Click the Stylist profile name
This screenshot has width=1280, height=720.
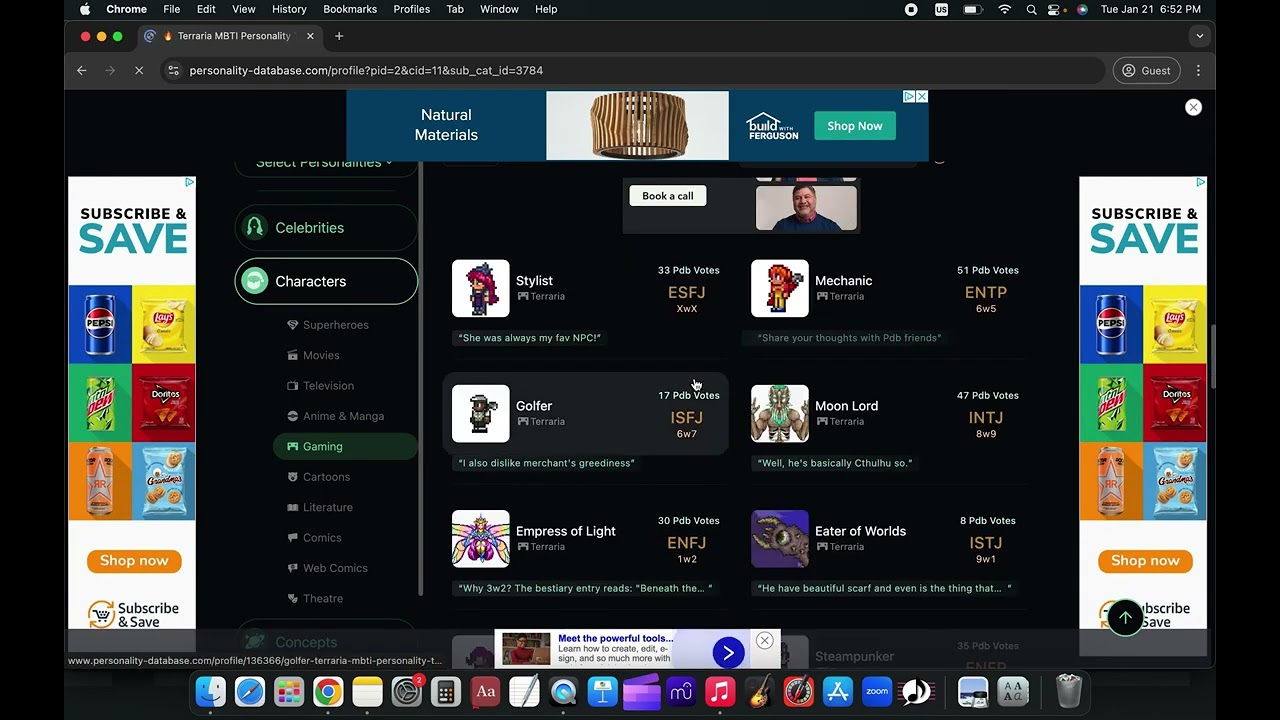(534, 281)
